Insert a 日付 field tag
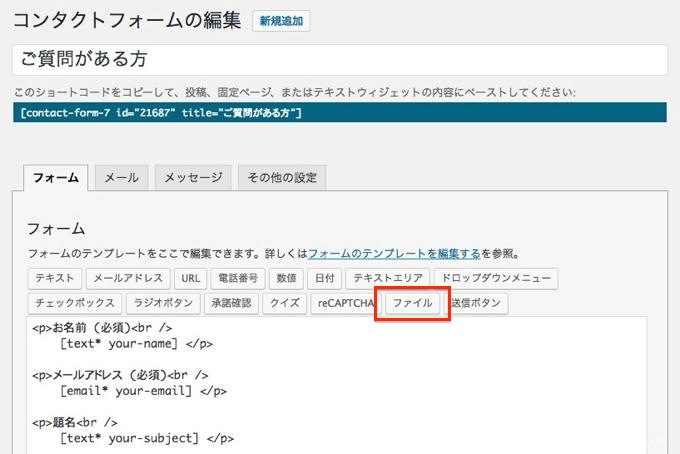680x454 pixels. pos(325,278)
